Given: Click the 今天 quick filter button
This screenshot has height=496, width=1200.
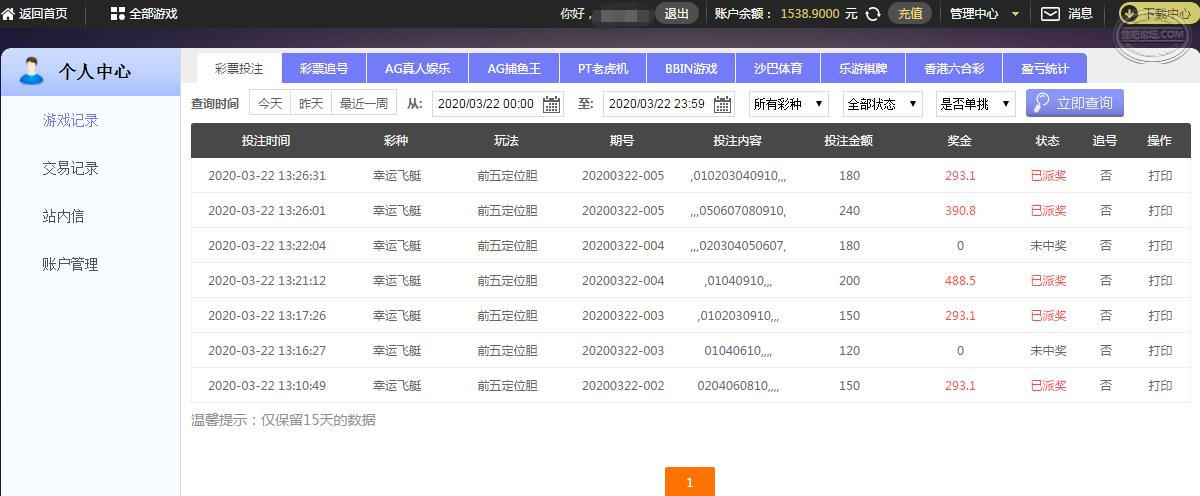Looking at the screenshot, I should coord(270,103).
